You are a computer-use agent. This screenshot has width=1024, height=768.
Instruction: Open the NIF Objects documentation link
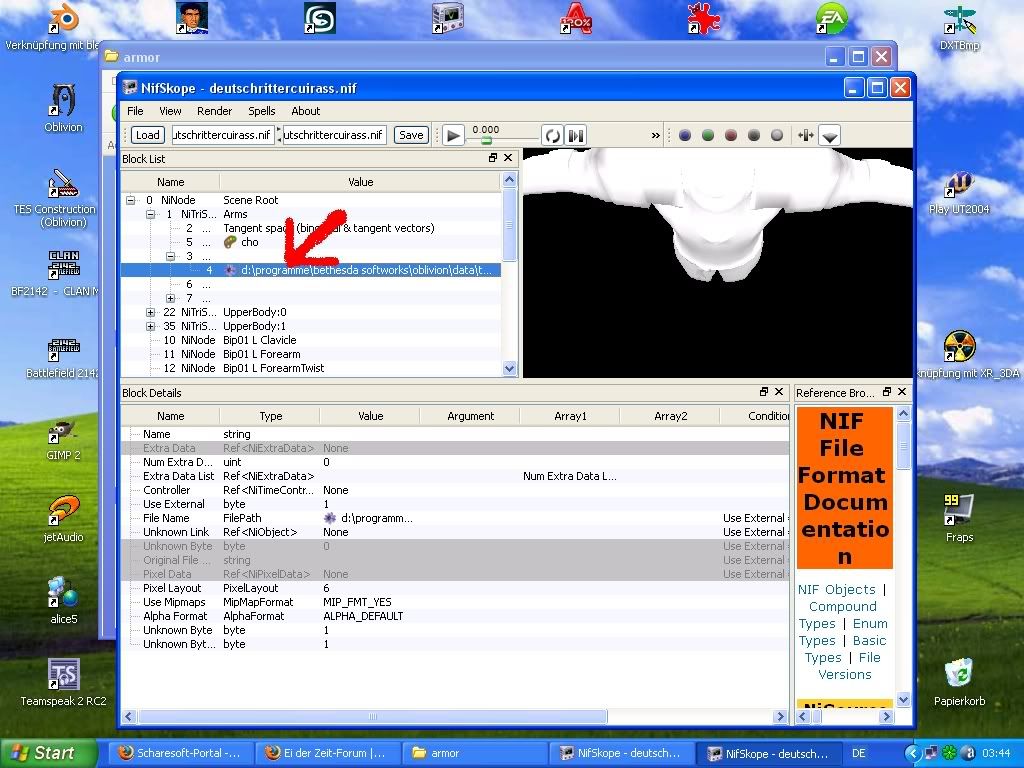836,590
